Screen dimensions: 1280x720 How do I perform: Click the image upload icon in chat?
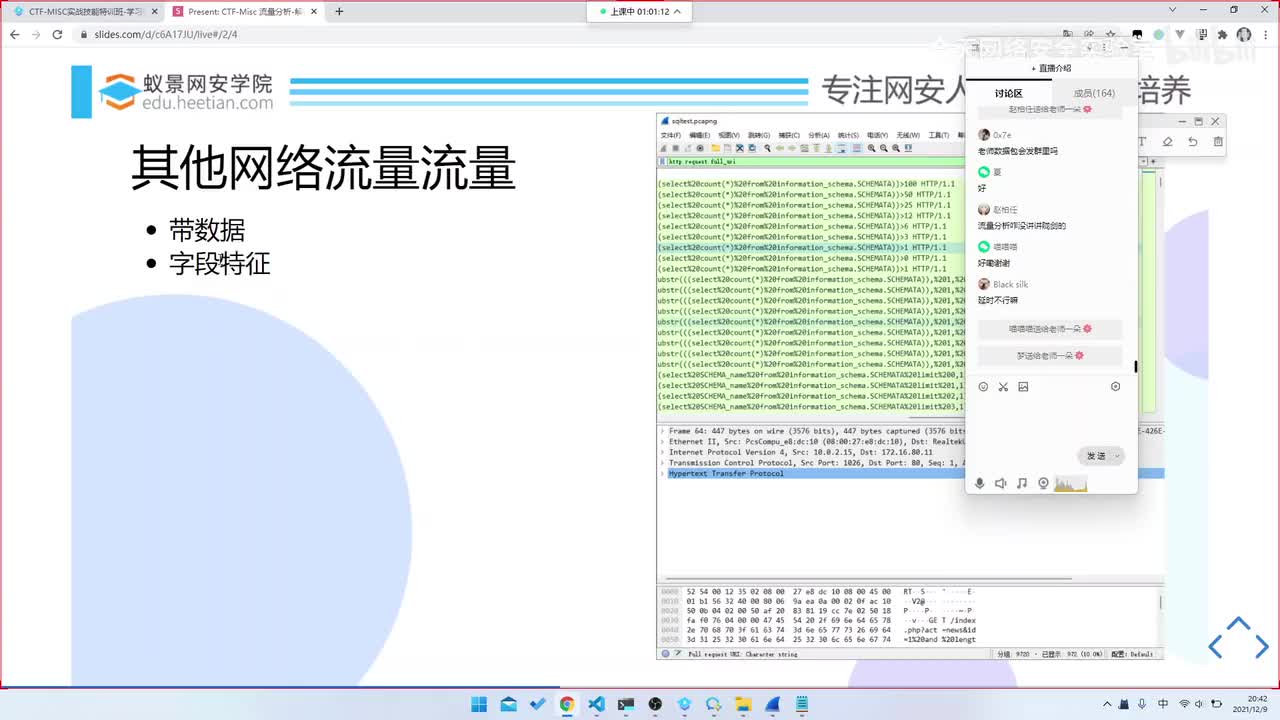[x=1023, y=387]
